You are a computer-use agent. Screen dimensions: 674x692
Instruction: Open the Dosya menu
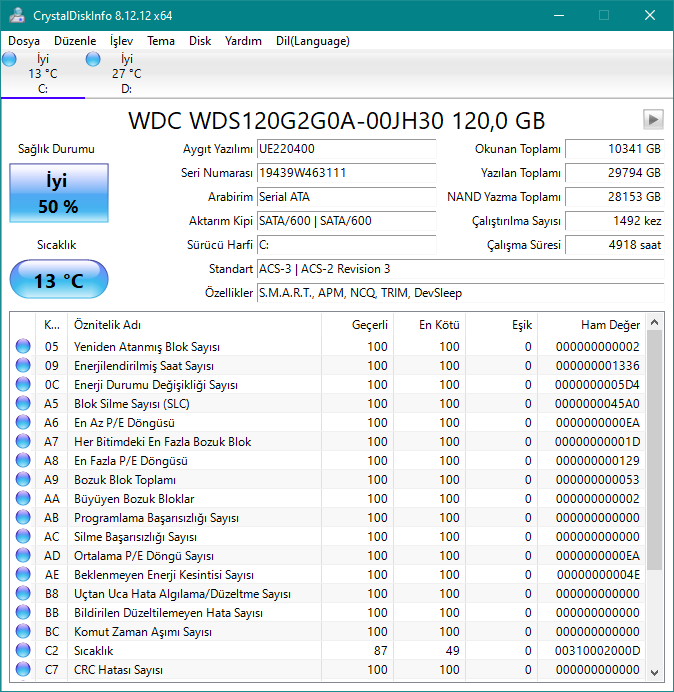click(24, 41)
